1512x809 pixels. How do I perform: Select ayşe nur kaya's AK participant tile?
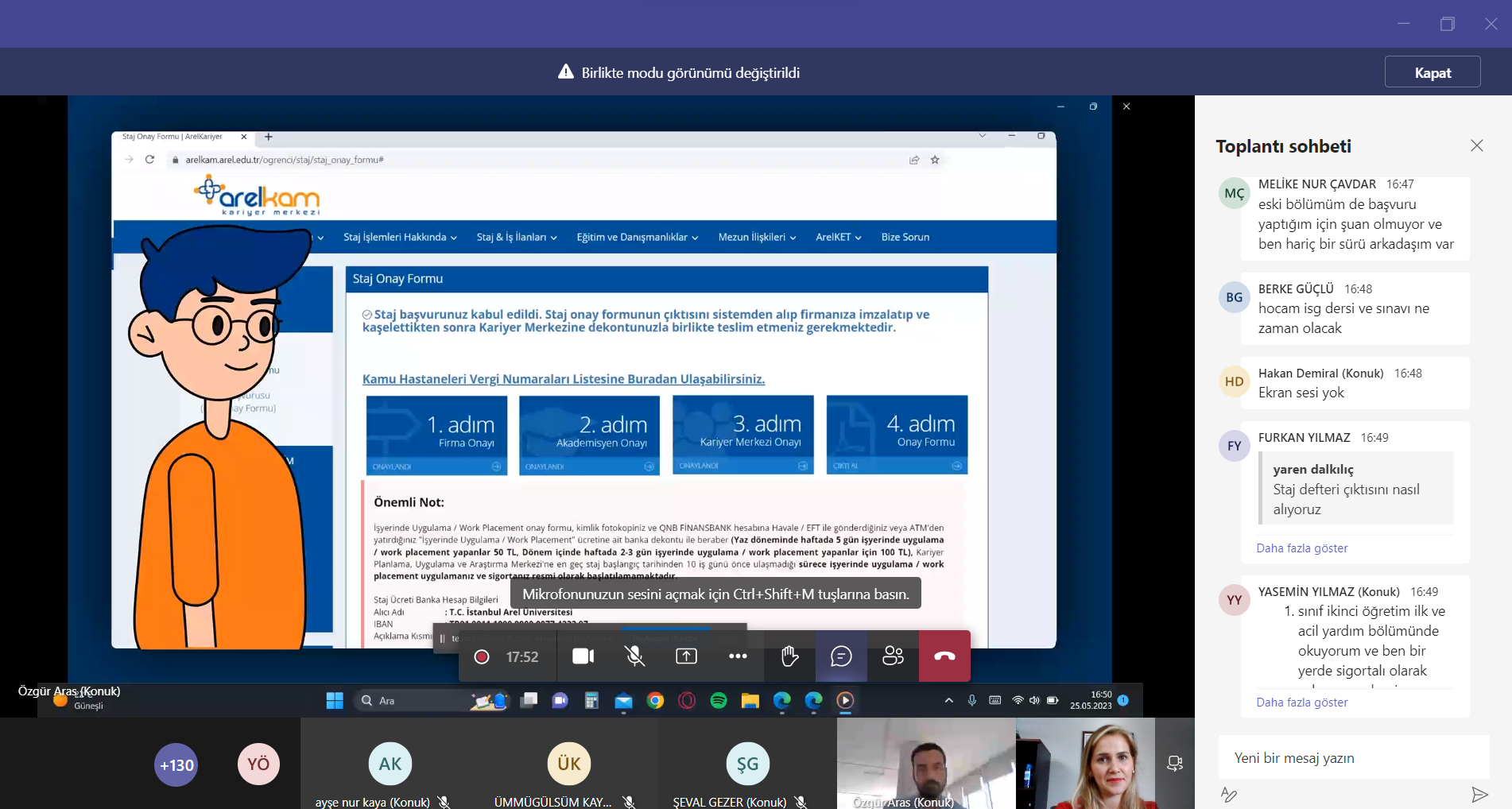[390, 764]
